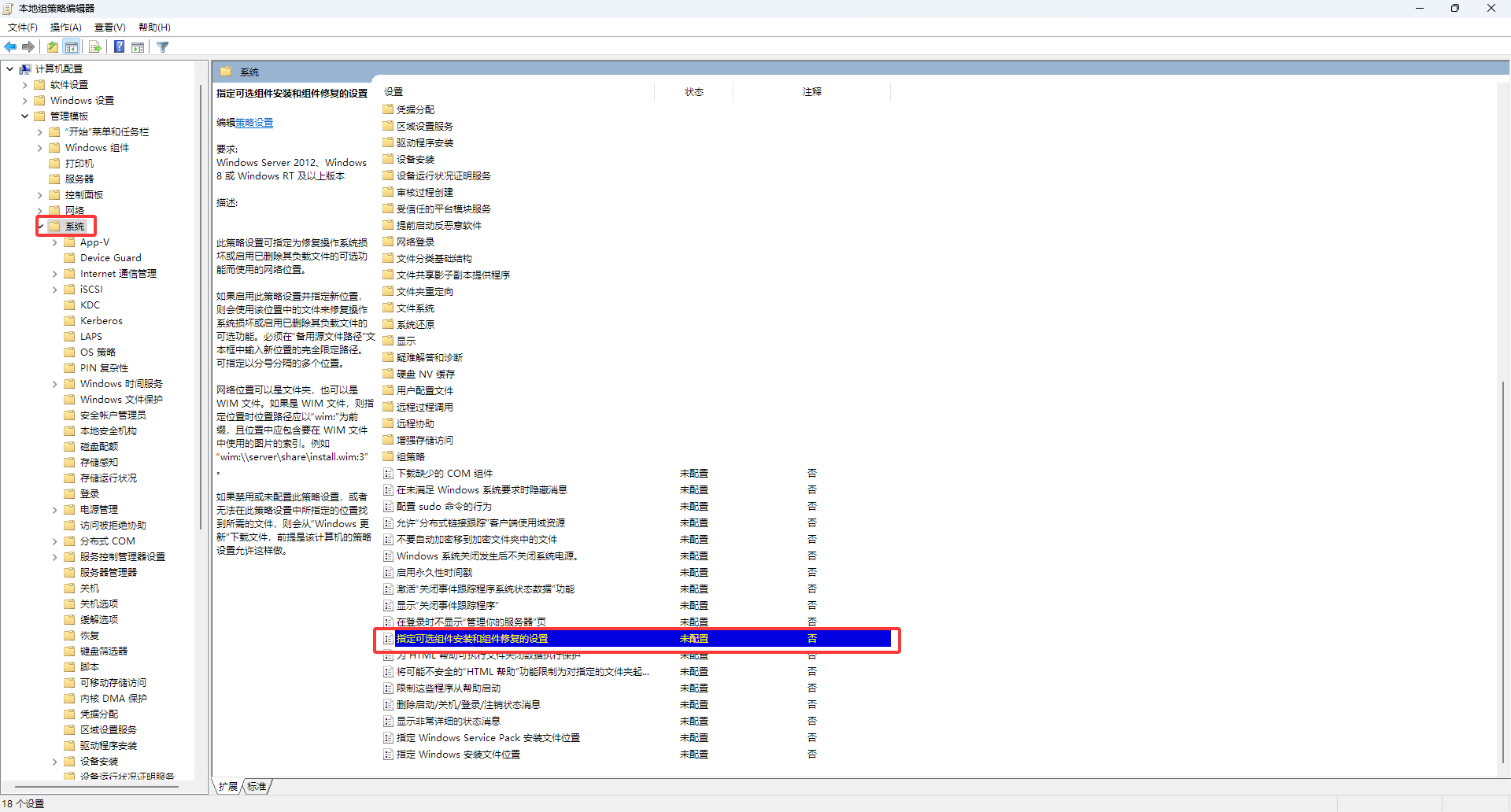Sort by the 状态 column header
Viewport: 1511px width, 812px height.
point(693,92)
